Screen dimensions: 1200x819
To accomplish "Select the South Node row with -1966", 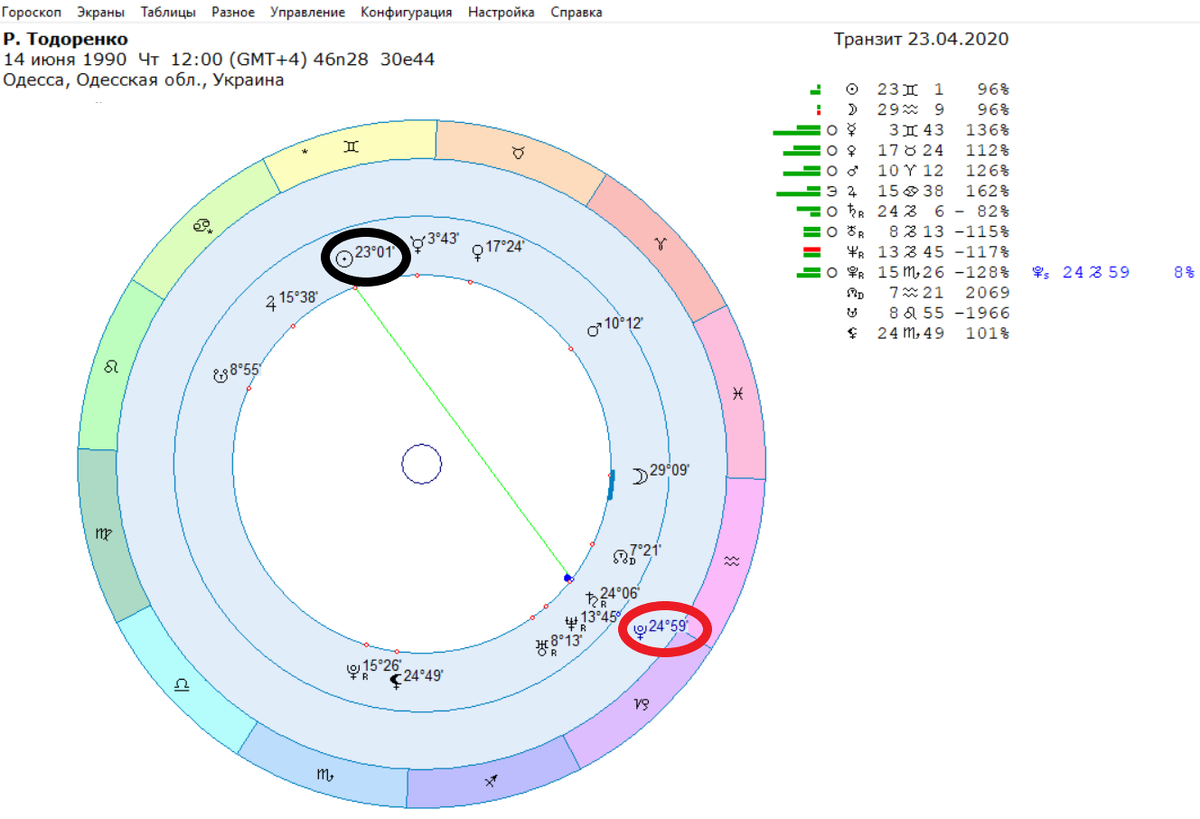I will click(927, 313).
